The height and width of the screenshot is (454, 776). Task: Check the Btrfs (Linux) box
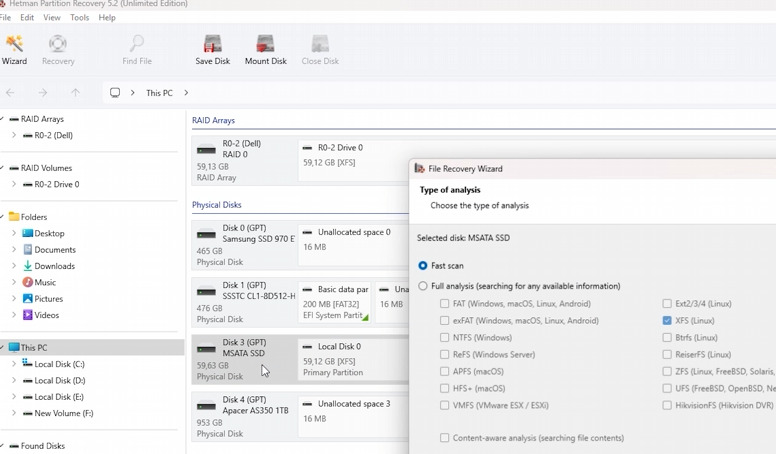click(x=667, y=337)
